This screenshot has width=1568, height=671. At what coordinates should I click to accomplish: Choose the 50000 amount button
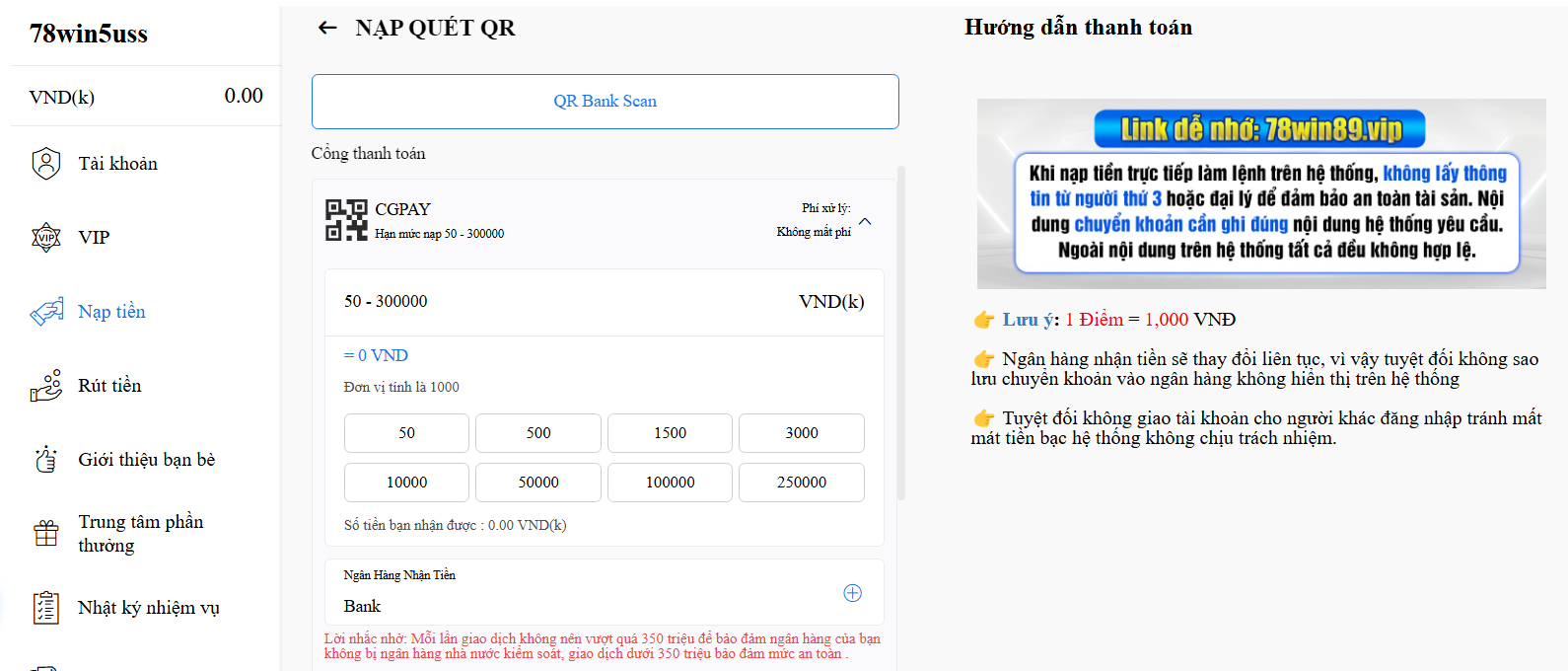point(538,483)
